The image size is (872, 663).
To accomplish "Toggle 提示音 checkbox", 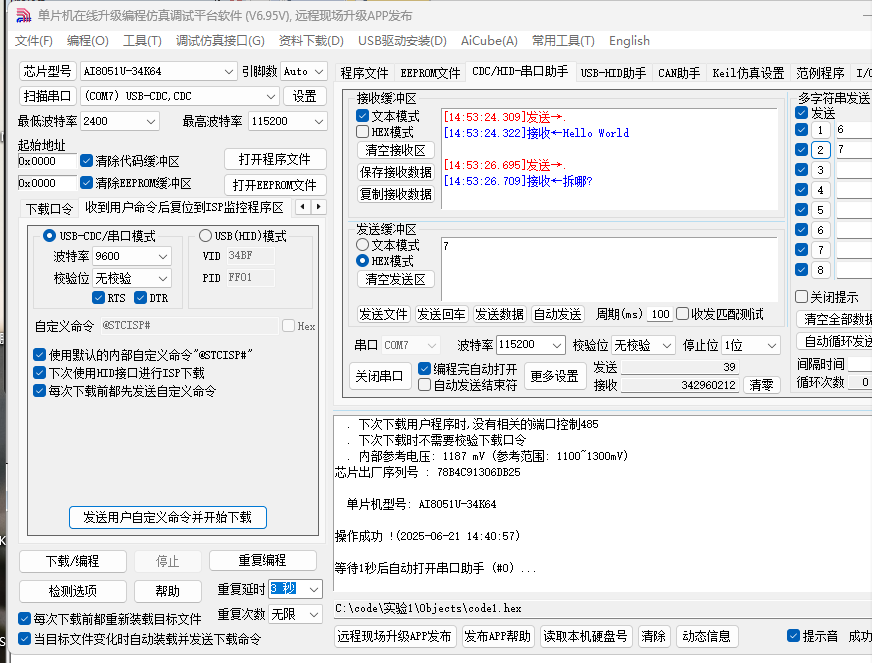I will pos(794,635).
